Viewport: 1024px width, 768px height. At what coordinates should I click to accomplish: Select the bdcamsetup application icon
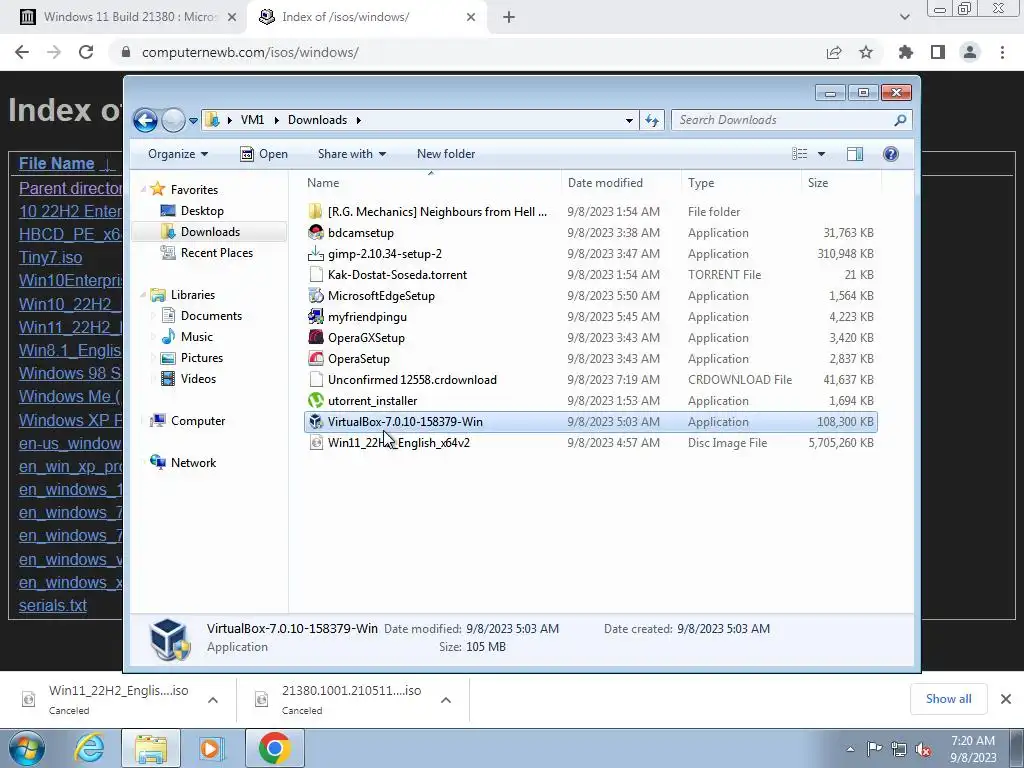click(x=316, y=232)
